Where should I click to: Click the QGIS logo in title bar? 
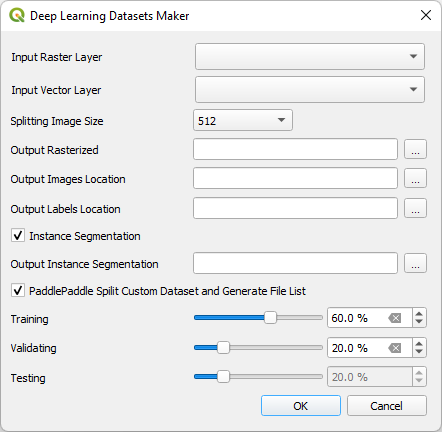(x=17, y=15)
